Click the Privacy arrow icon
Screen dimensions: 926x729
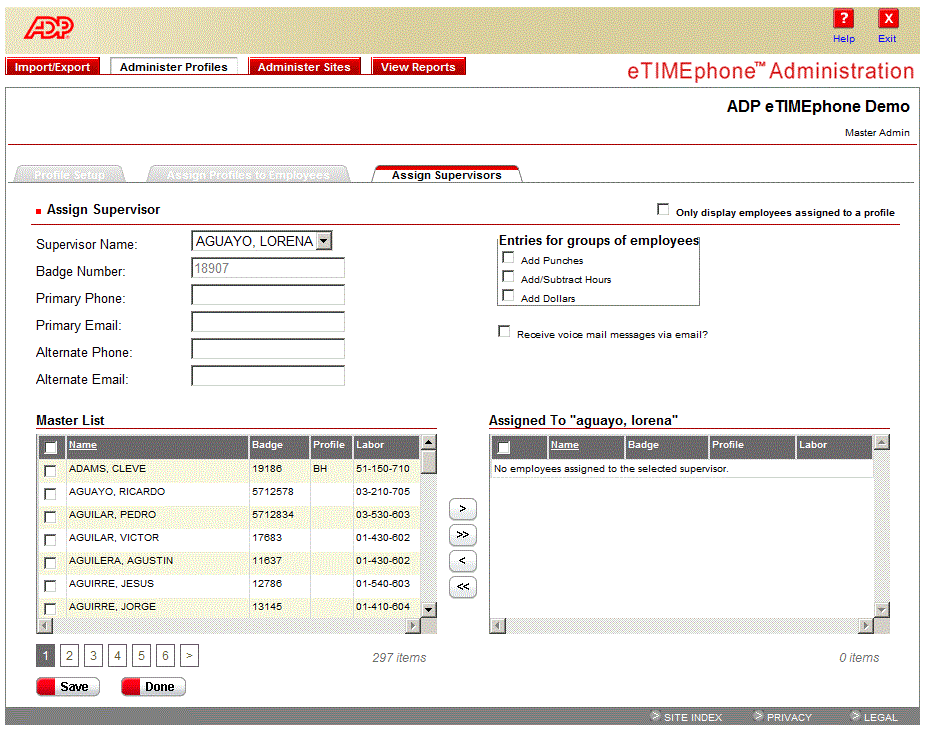(x=758, y=716)
